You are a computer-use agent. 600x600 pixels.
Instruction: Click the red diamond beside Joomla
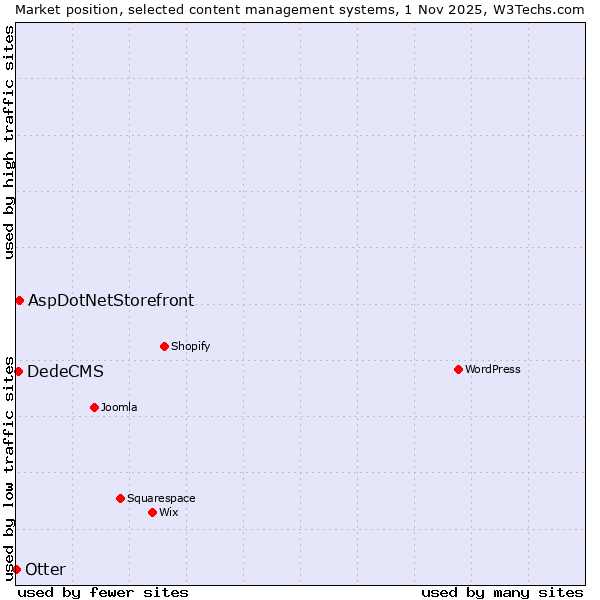(x=94, y=407)
